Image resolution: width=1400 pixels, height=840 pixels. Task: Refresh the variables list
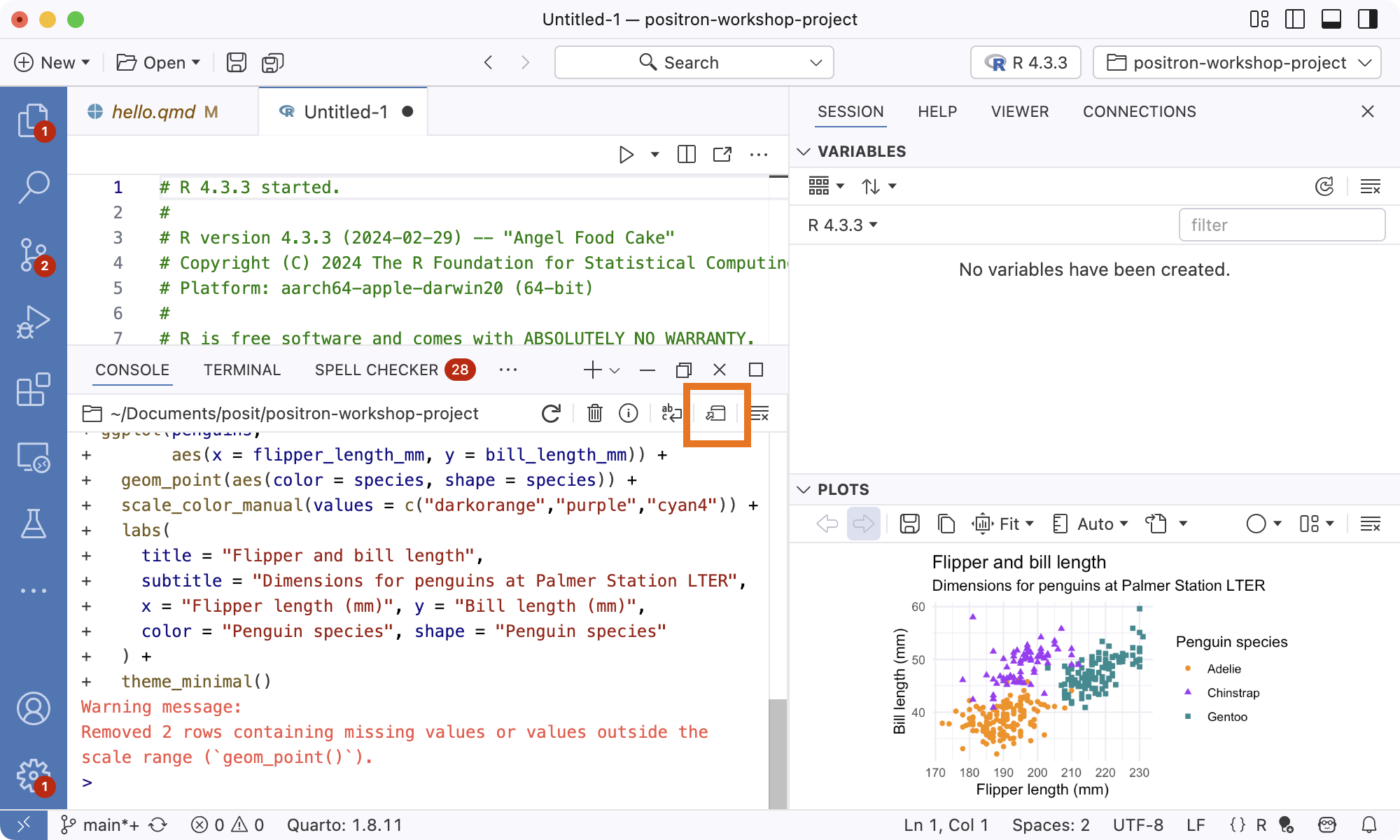pos(1324,186)
